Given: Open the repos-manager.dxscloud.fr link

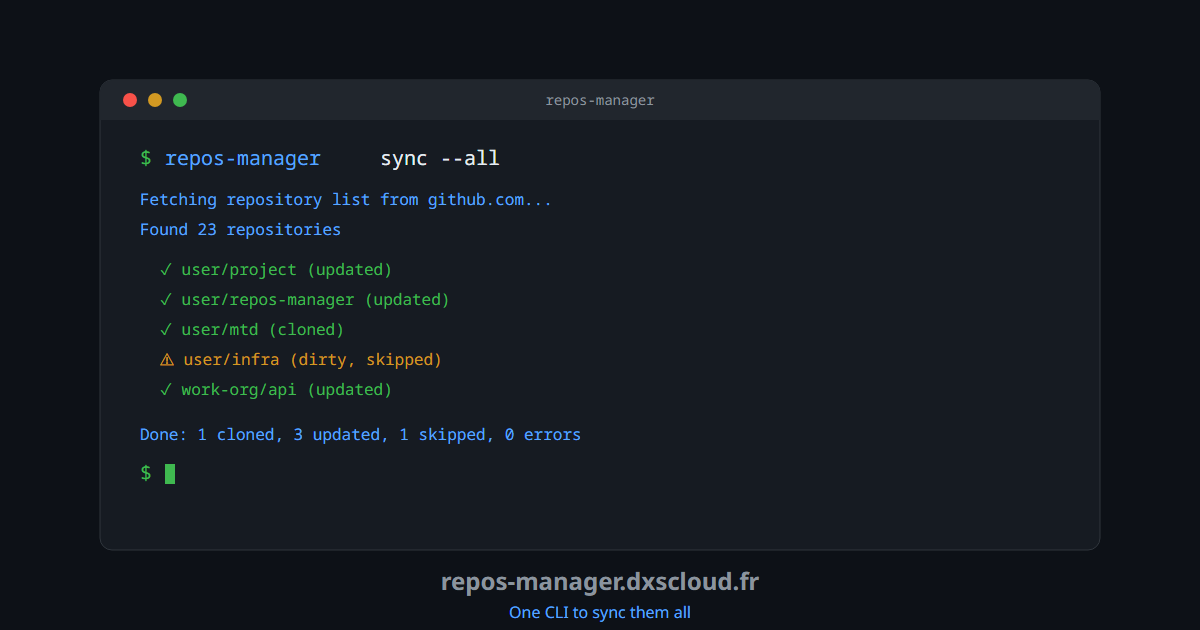Looking at the screenshot, I should coord(600,582).
